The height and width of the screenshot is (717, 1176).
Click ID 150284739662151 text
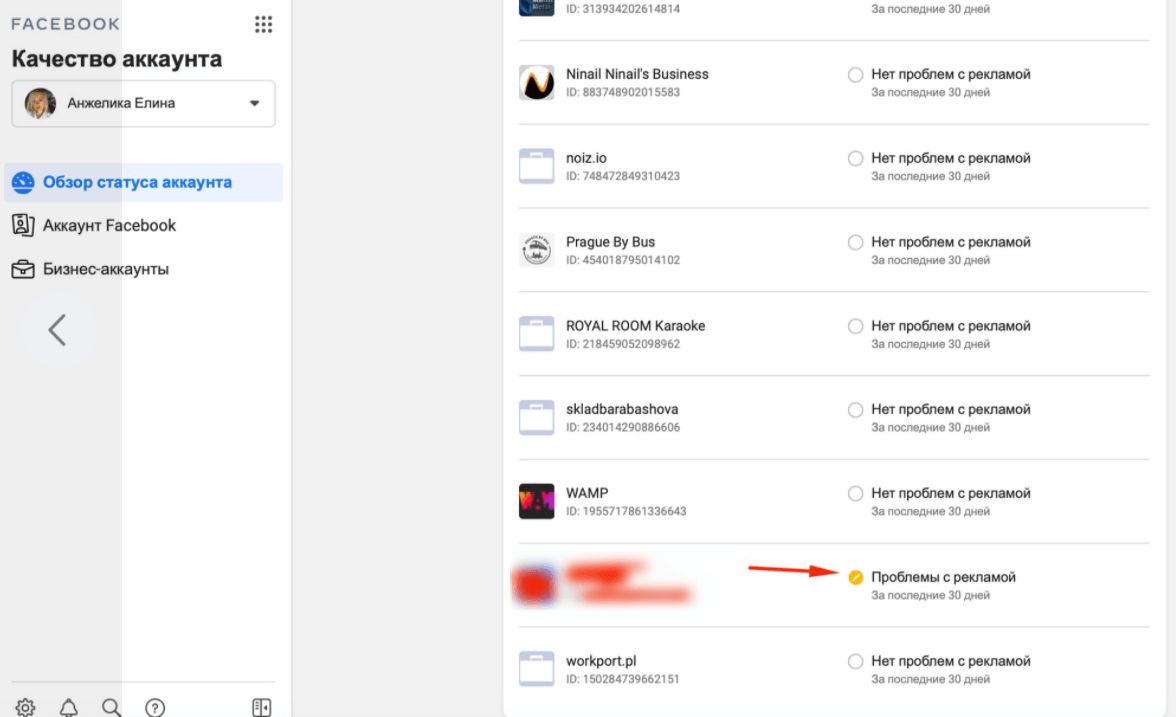622,680
